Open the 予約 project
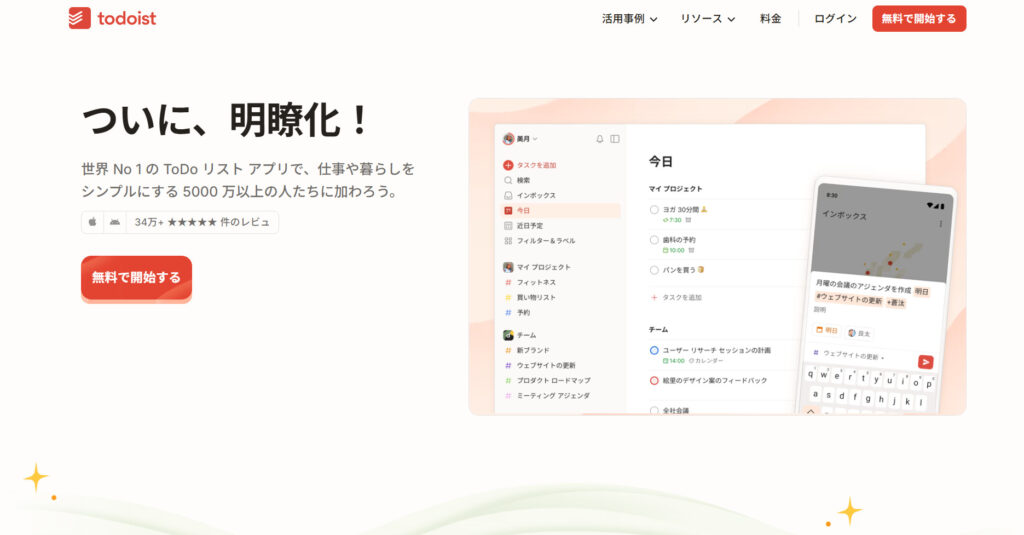The height and width of the screenshot is (535, 1024). 517,312
